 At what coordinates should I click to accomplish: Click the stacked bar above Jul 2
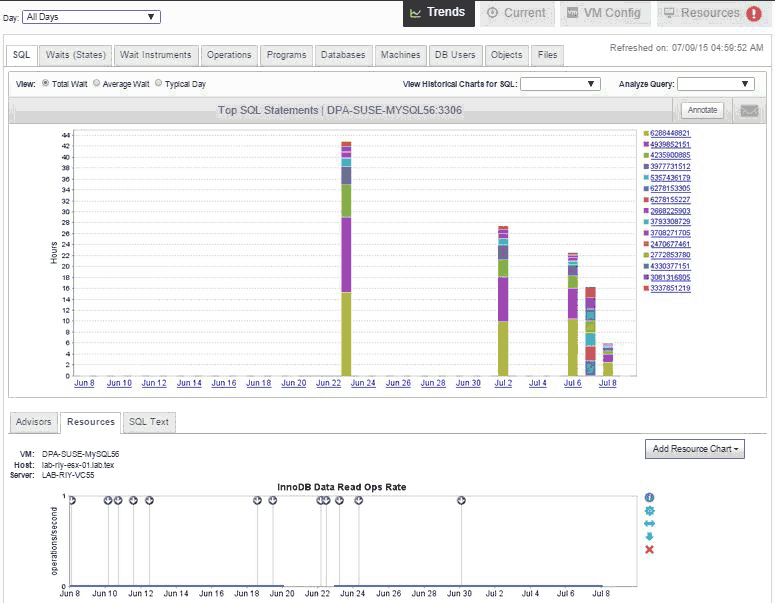tap(503, 301)
